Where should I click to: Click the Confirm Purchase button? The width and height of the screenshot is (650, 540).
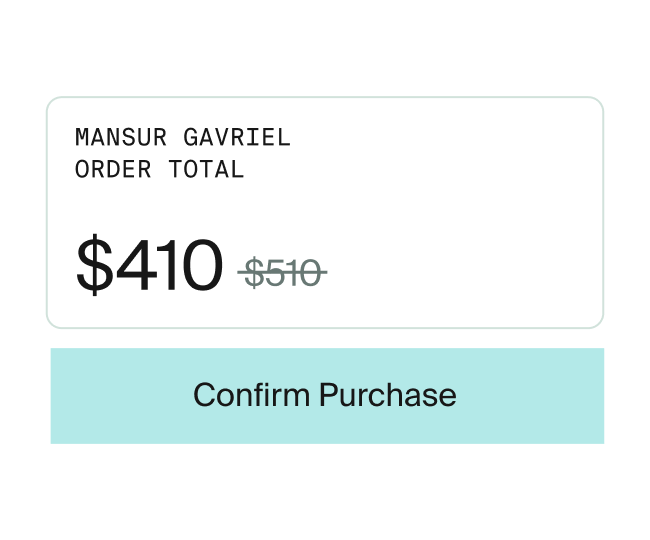(x=327, y=396)
